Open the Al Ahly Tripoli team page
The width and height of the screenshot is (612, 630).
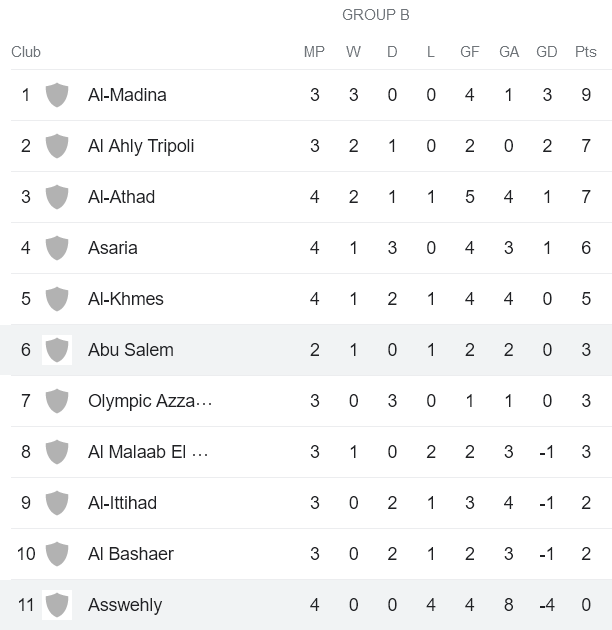point(141,146)
